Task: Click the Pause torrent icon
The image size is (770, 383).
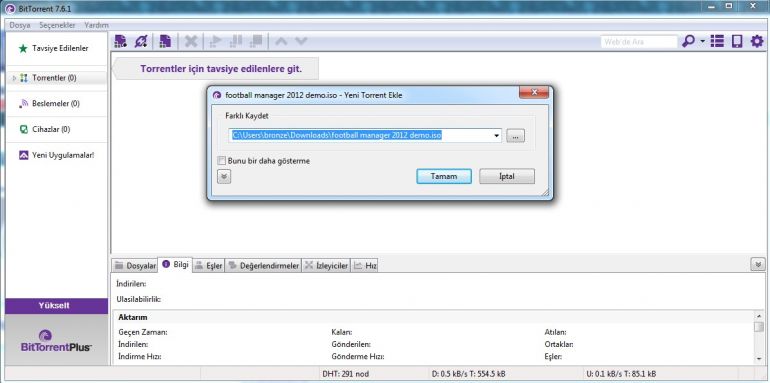Action: pyautogui.click(x=236, y=41)
